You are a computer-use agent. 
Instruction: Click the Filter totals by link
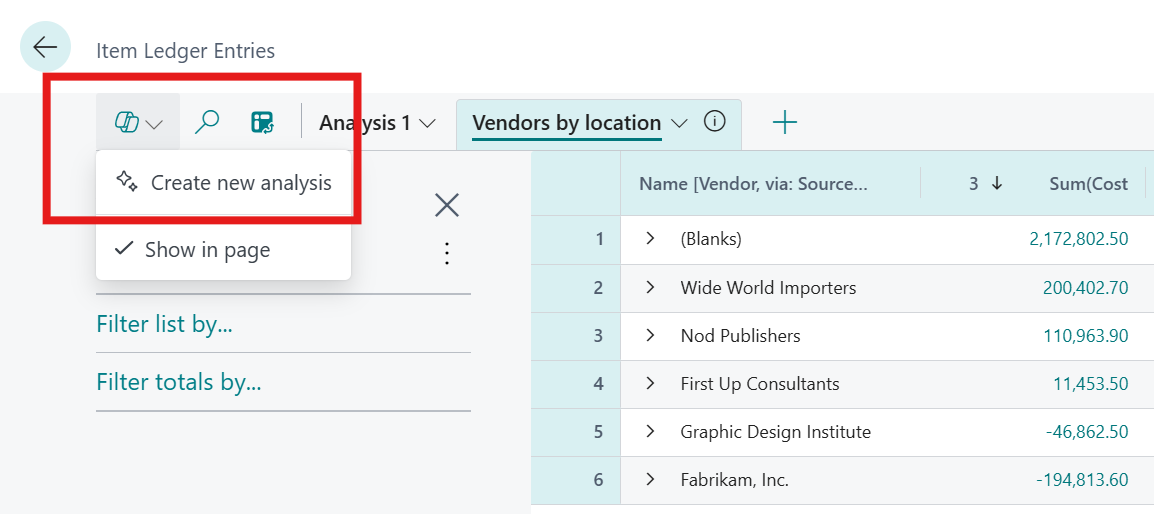point(179,382)
